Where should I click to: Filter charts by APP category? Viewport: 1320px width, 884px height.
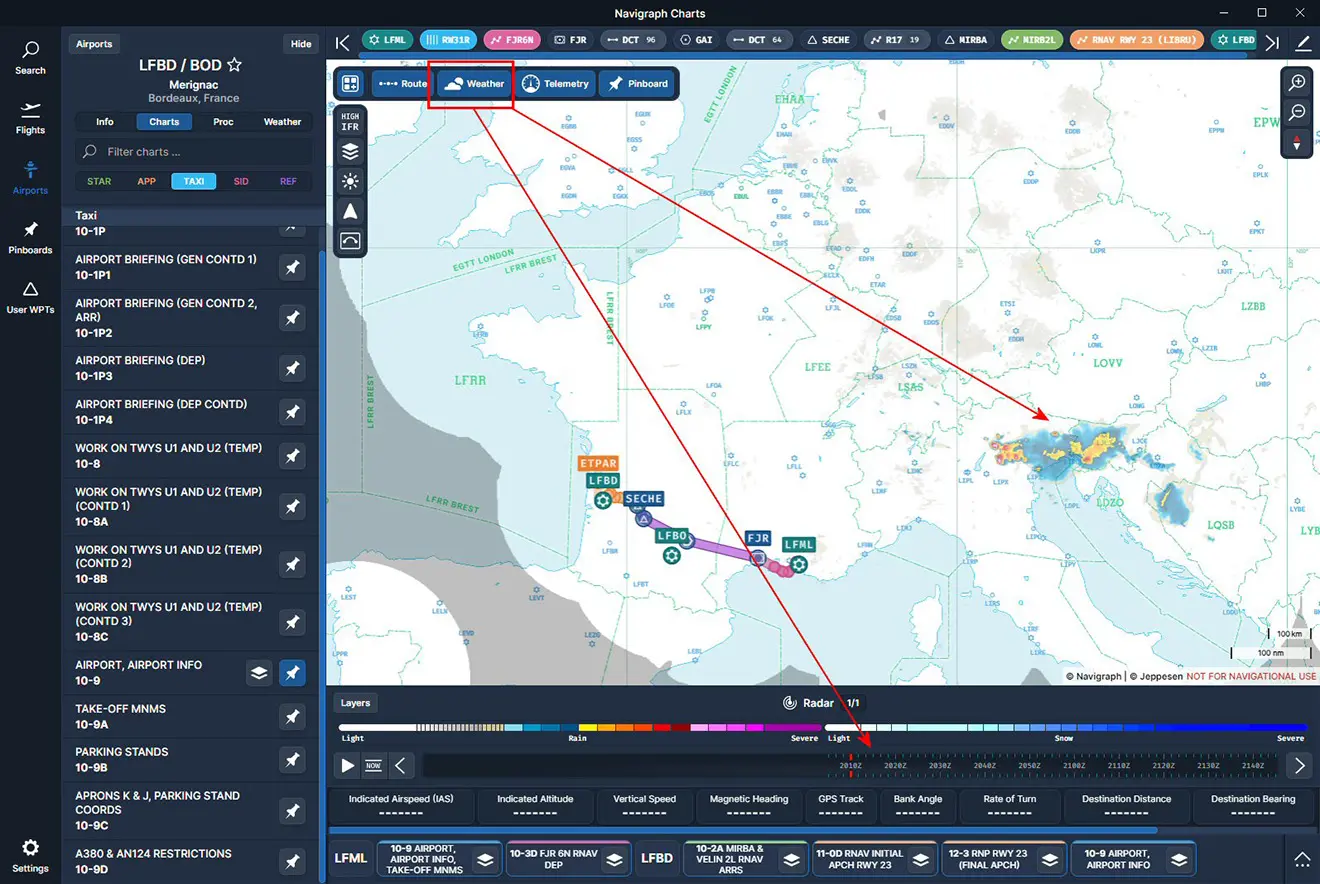click(147, 181)
